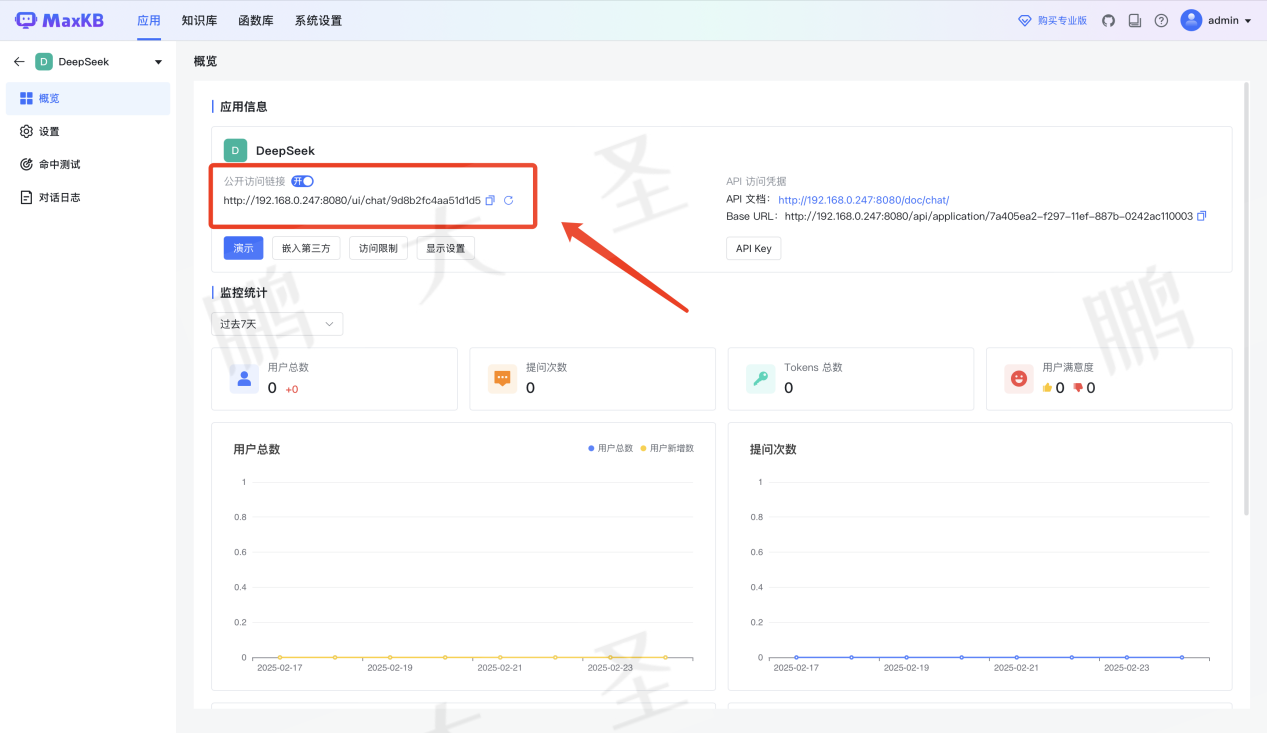Click the public chat URL text
The image size is (1267, 733).
[352, 200]
